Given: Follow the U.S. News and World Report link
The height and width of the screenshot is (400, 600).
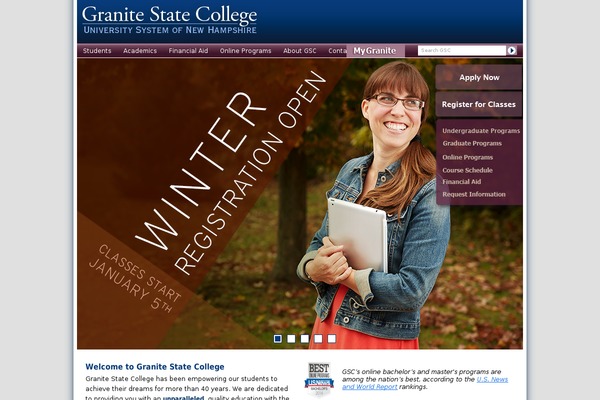Looking at the screenshot, I should click(425, 383).
